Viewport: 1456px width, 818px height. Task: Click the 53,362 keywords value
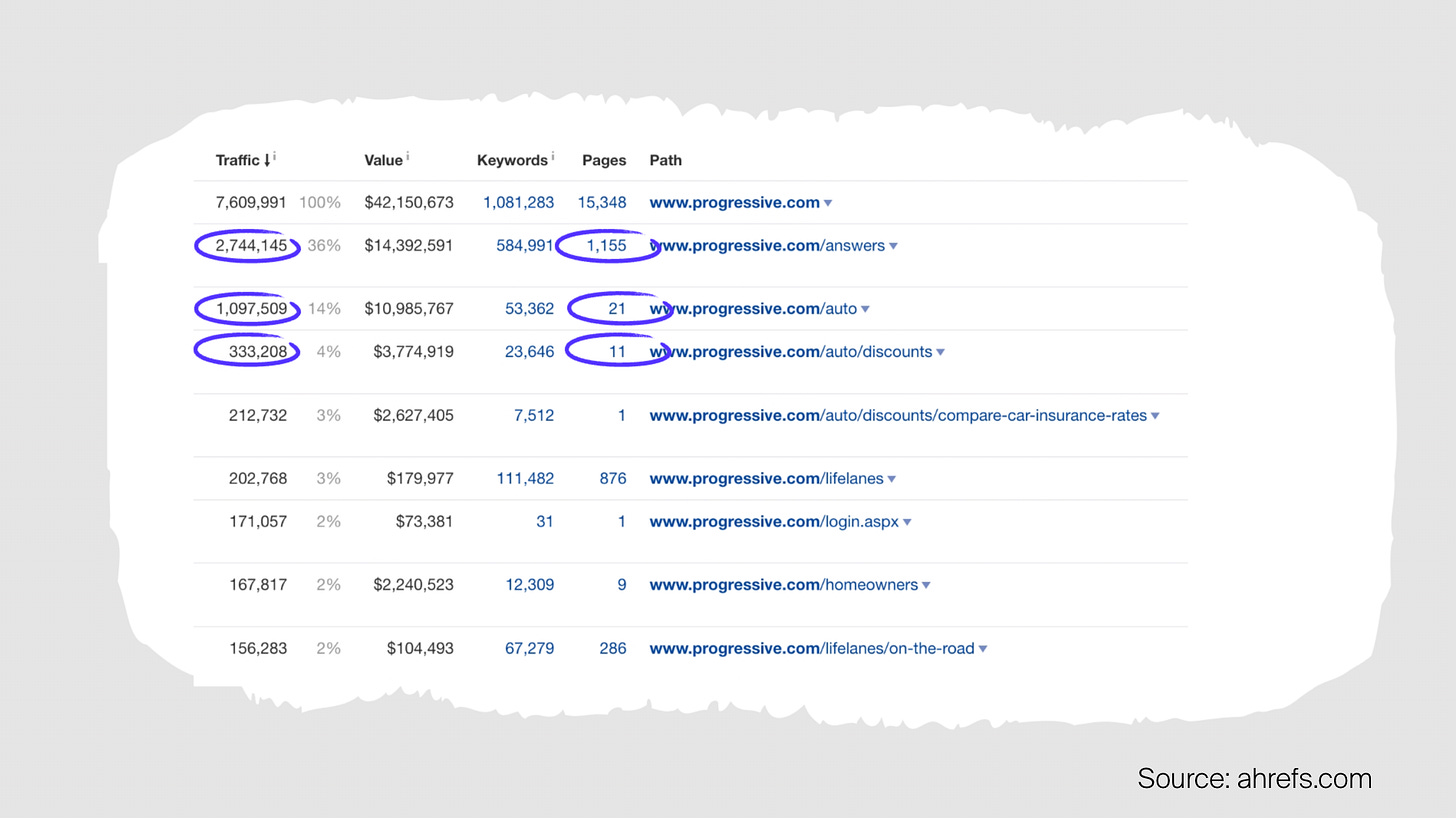click(529, 308)
